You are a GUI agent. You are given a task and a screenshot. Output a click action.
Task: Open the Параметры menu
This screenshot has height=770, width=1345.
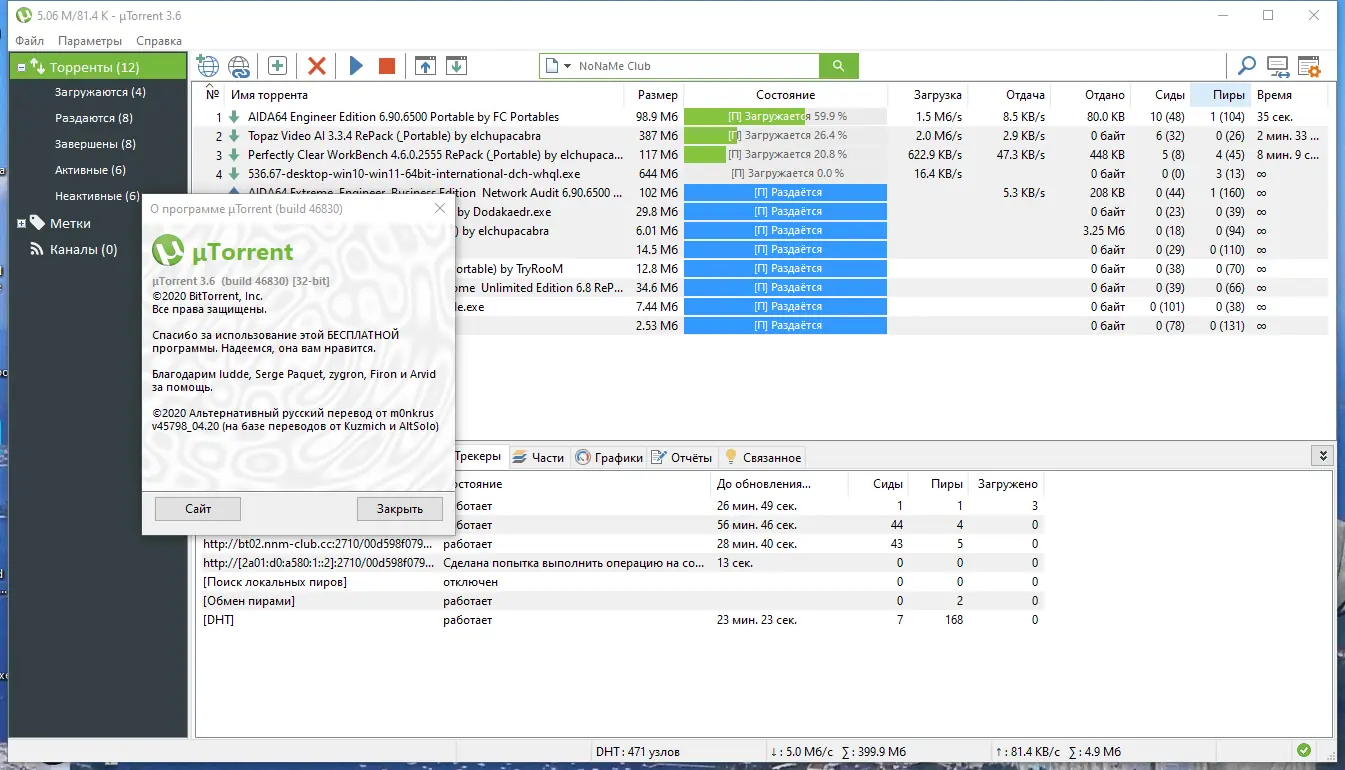[x=90, y=41]
